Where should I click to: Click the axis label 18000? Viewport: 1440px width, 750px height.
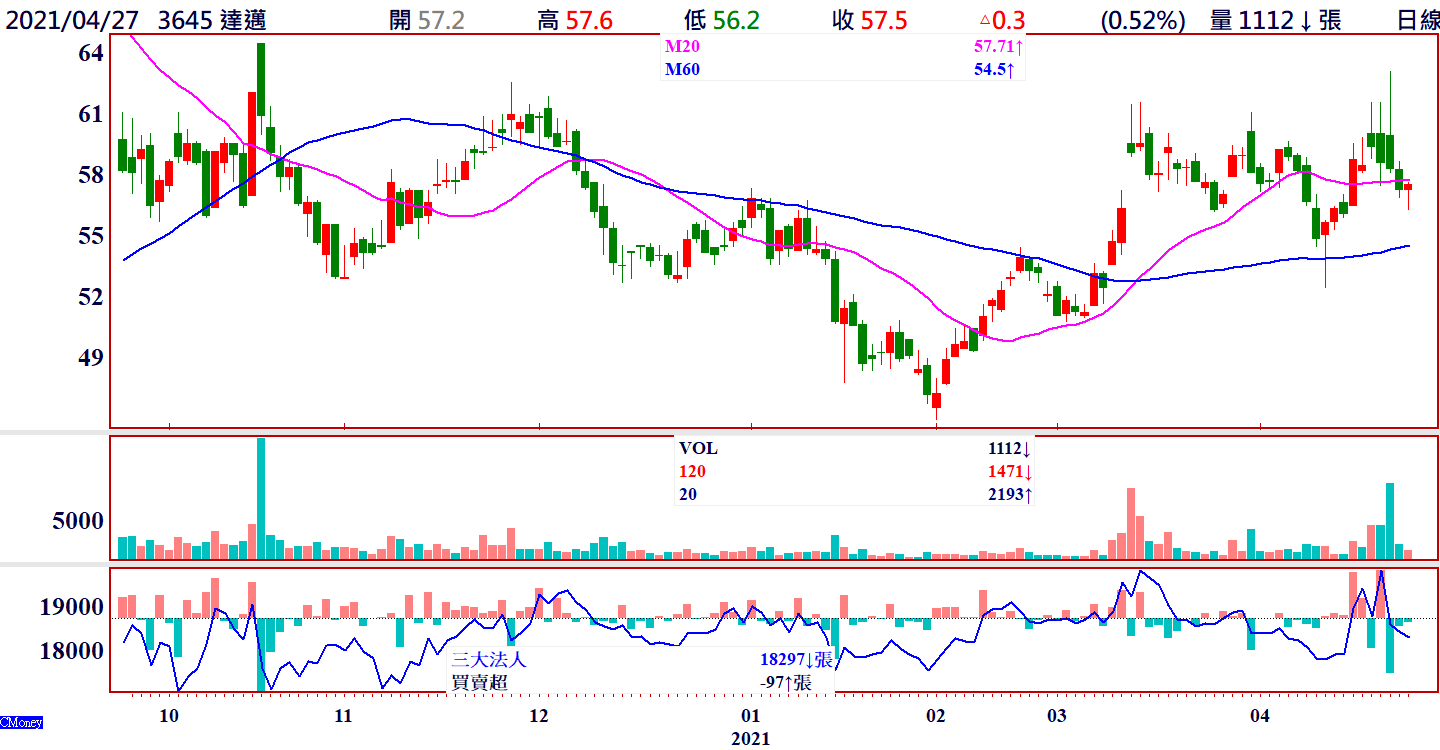(x=71, y=651)
